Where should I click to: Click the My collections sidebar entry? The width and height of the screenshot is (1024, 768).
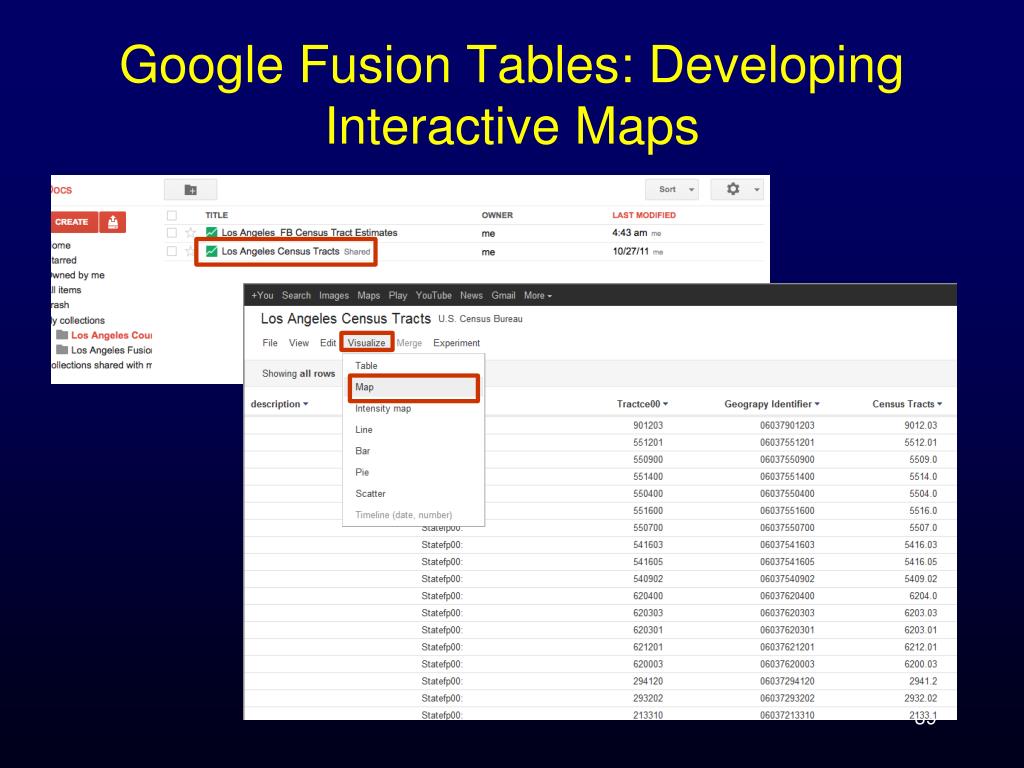(78, 320)
